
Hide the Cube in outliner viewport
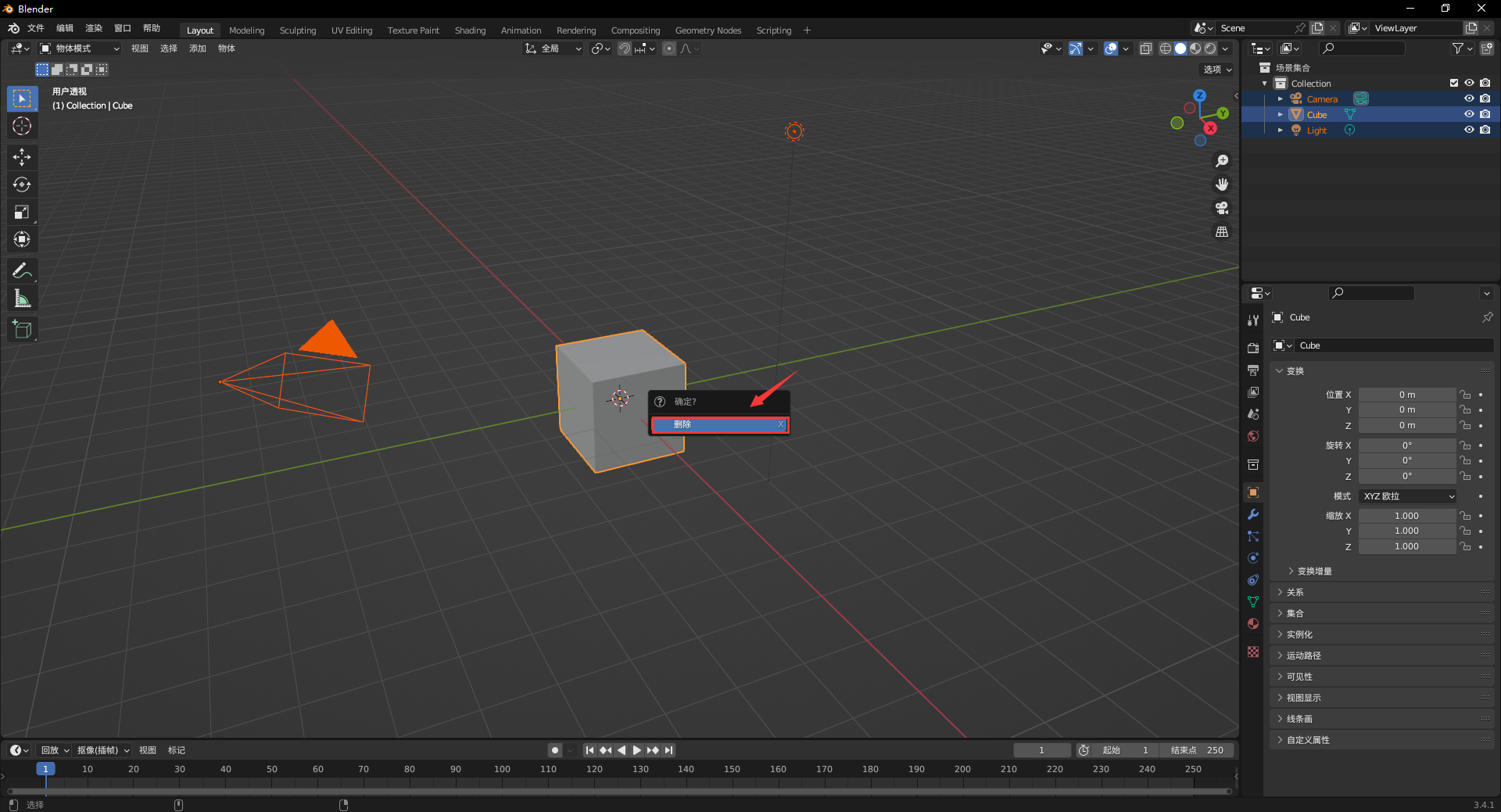(1469, 114)
